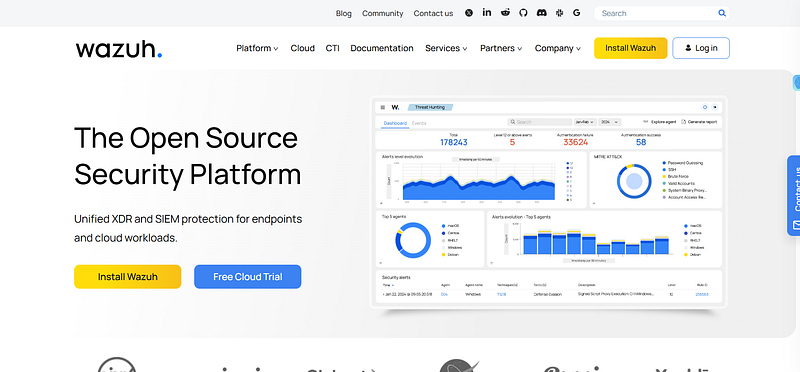Open the CTI nav item
The width and height of the screenshot is (800, 372).
pos(332,48)
